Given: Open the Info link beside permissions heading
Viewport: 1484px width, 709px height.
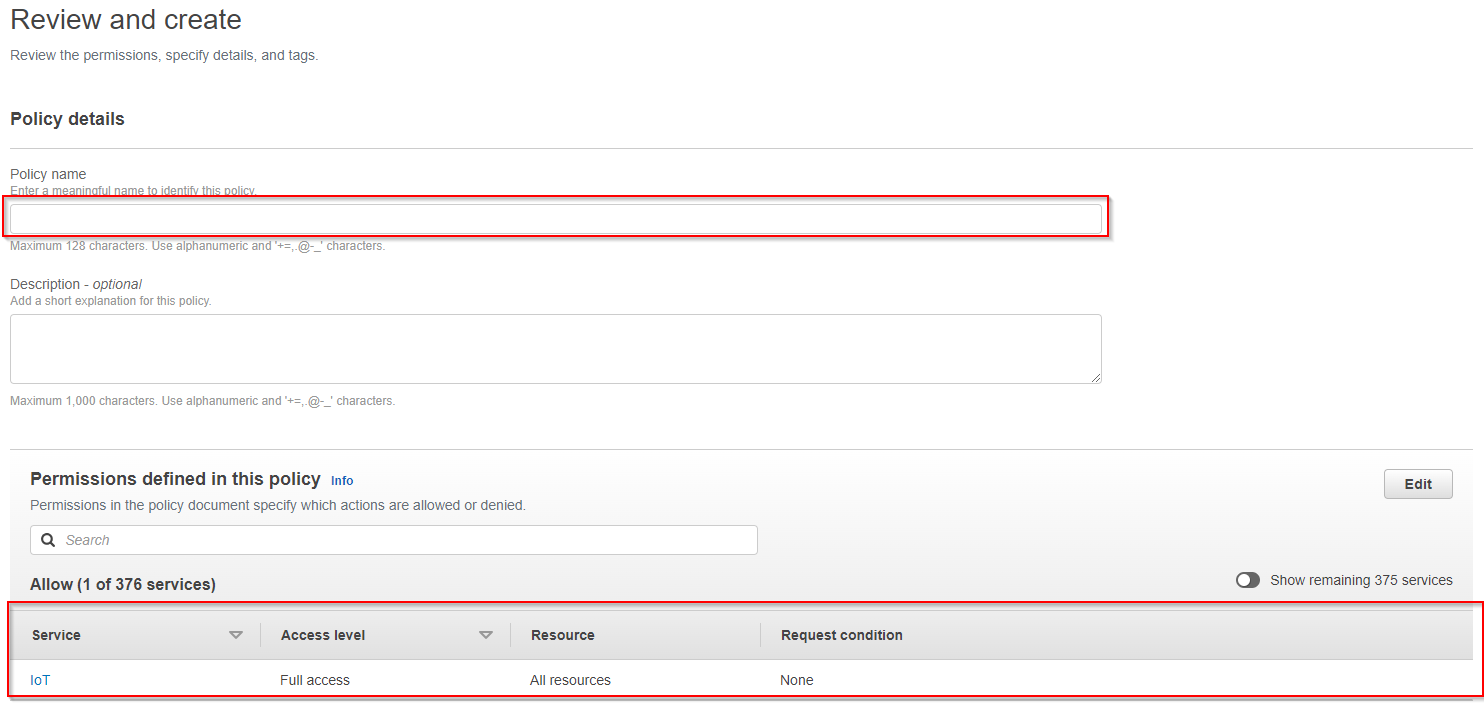Looking at the screenshot, I should pos(342,480).
